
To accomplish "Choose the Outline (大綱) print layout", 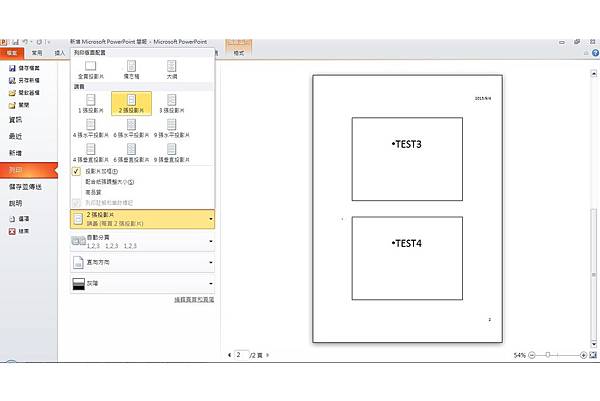I will [172, 70].
